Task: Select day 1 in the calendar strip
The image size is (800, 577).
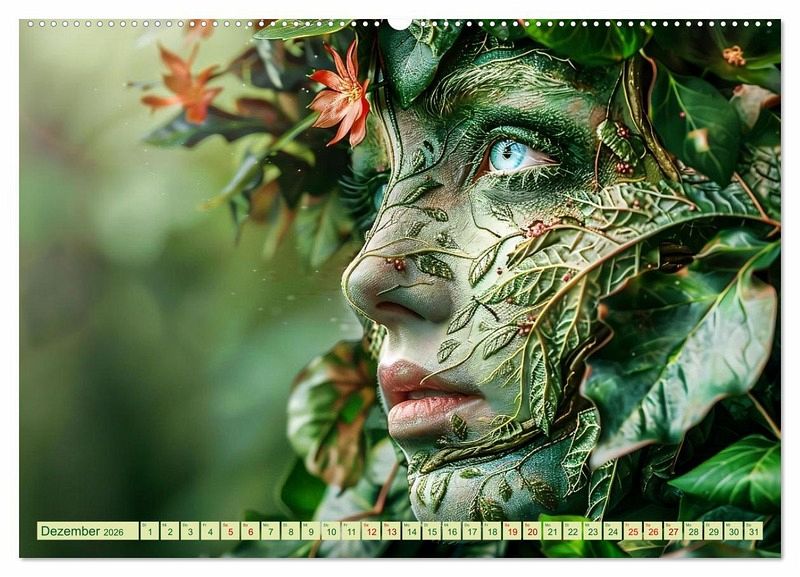Action: tap(149, 531)
